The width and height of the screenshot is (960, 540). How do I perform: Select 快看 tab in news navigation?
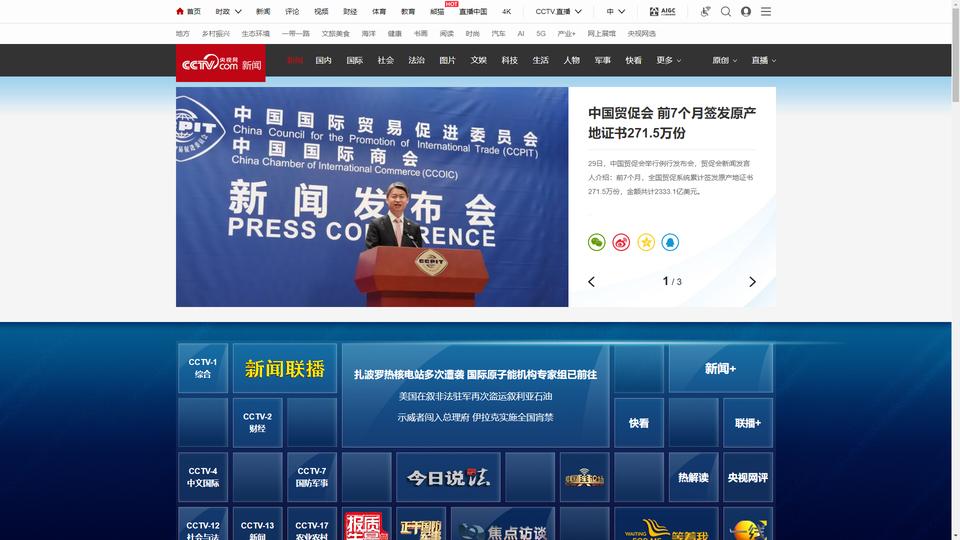(634, 61)
